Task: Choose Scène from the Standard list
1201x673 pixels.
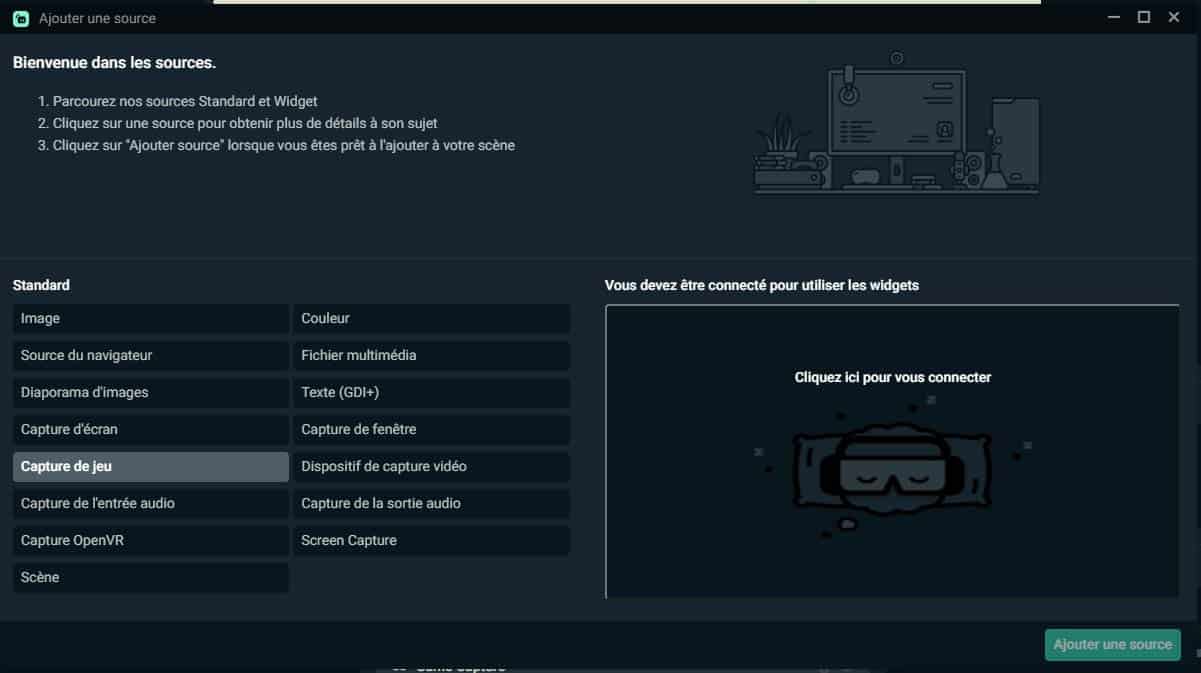Action: (x=150, y=577)
